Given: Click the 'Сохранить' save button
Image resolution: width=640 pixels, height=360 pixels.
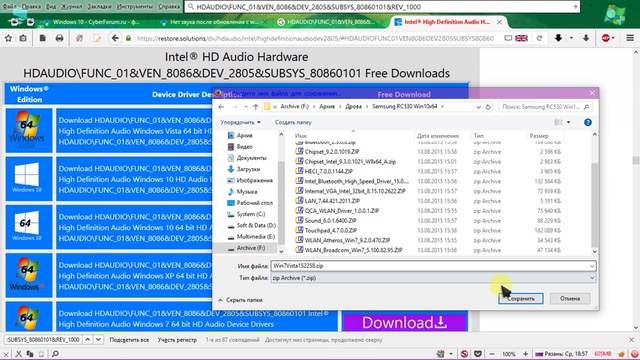Looking at the screenshot, I should 521,299.
